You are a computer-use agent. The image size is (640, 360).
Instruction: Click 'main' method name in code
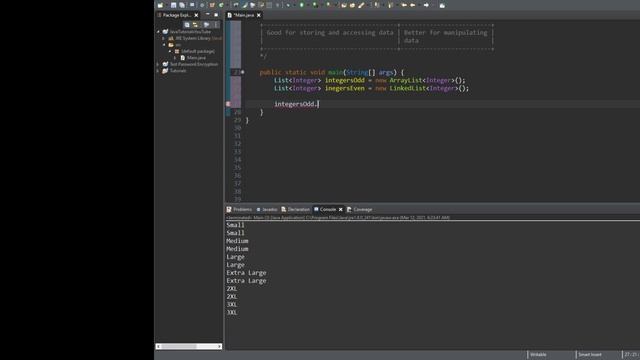[x=336, y=72]
